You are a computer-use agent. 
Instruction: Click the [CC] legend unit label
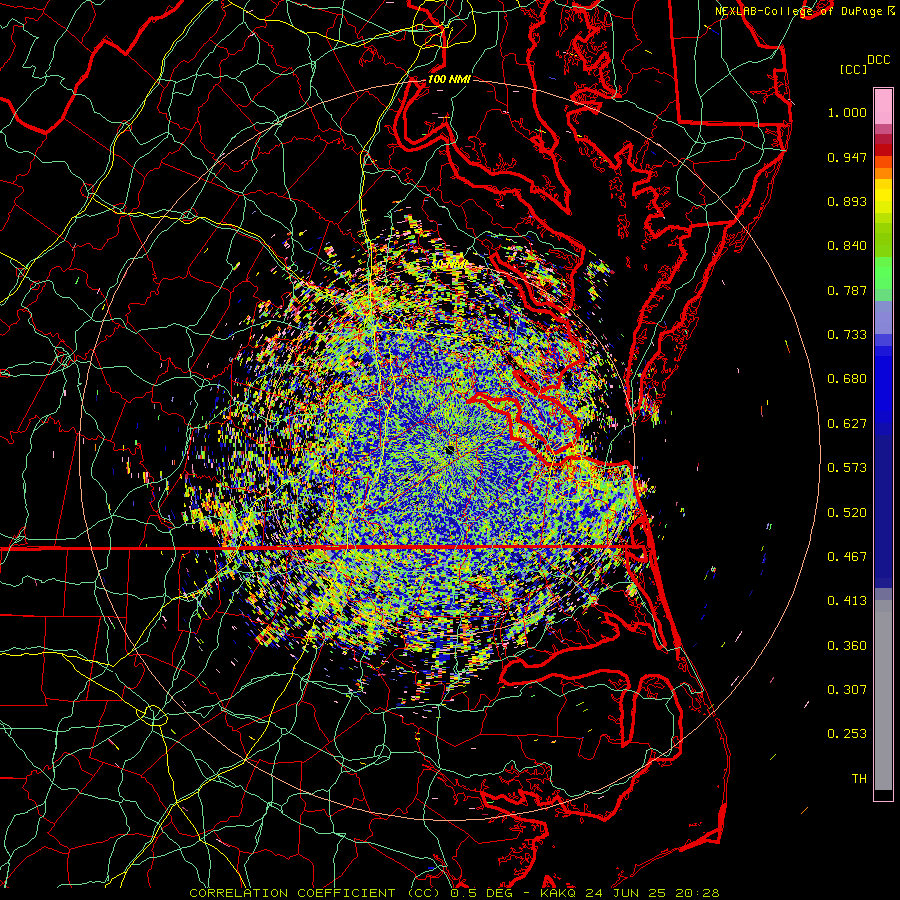click(x=853, y=69)
